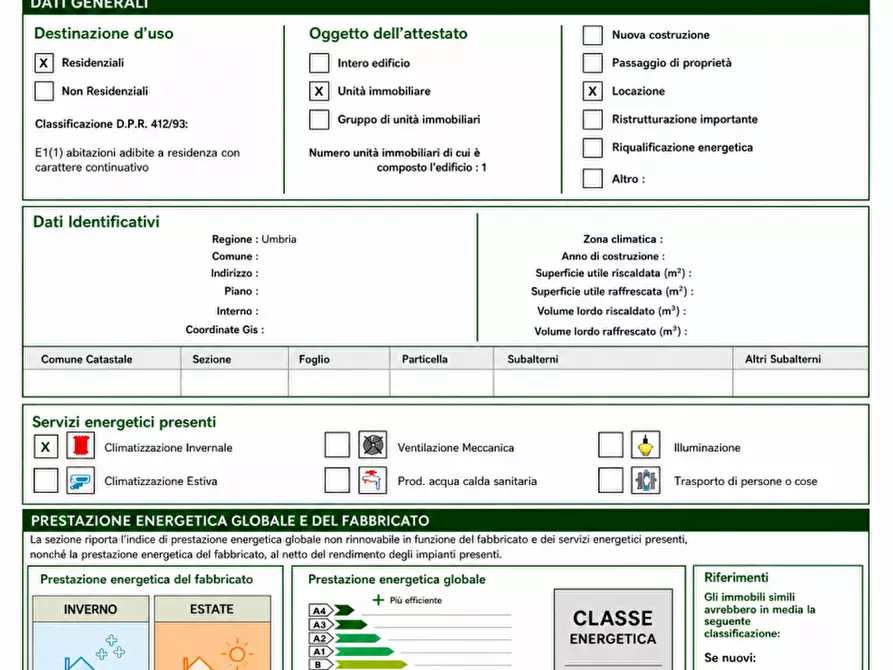Click the Prestazione energetica del fabbricato heading
The height and width of the screenshot is (670, 893).
pyautogui.click(x=146, y=579)
